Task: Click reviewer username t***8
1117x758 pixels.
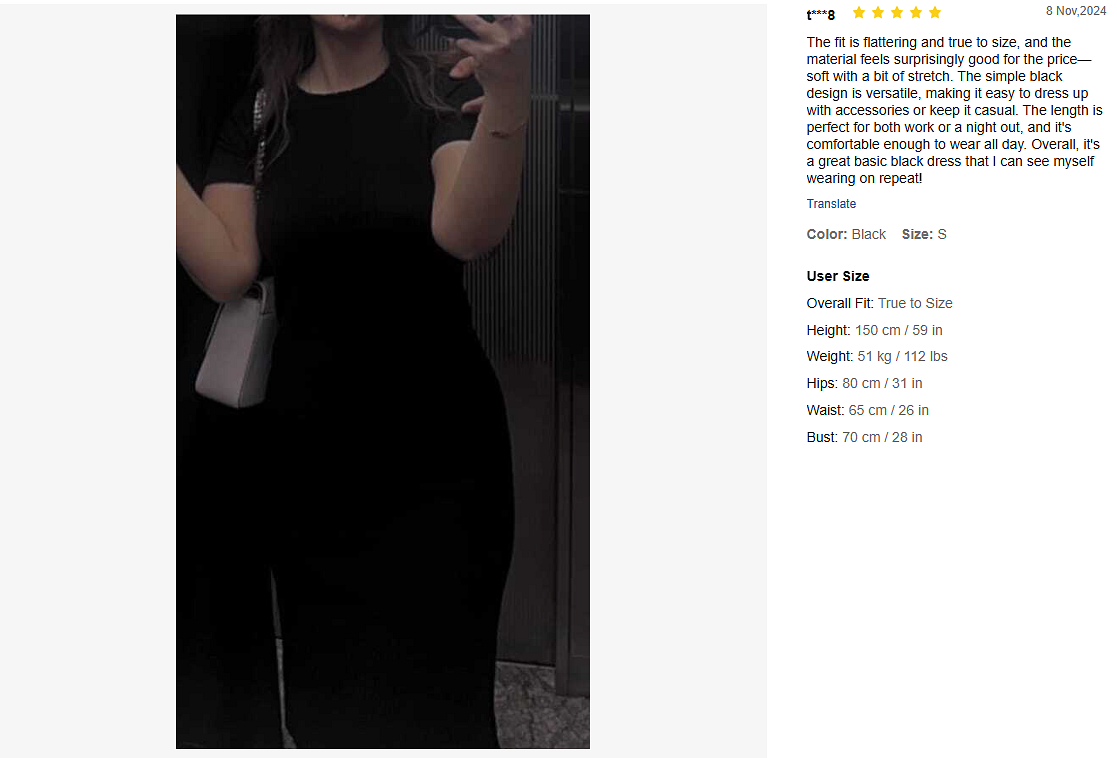Action: pyautogui.click(x=821, y=15)
